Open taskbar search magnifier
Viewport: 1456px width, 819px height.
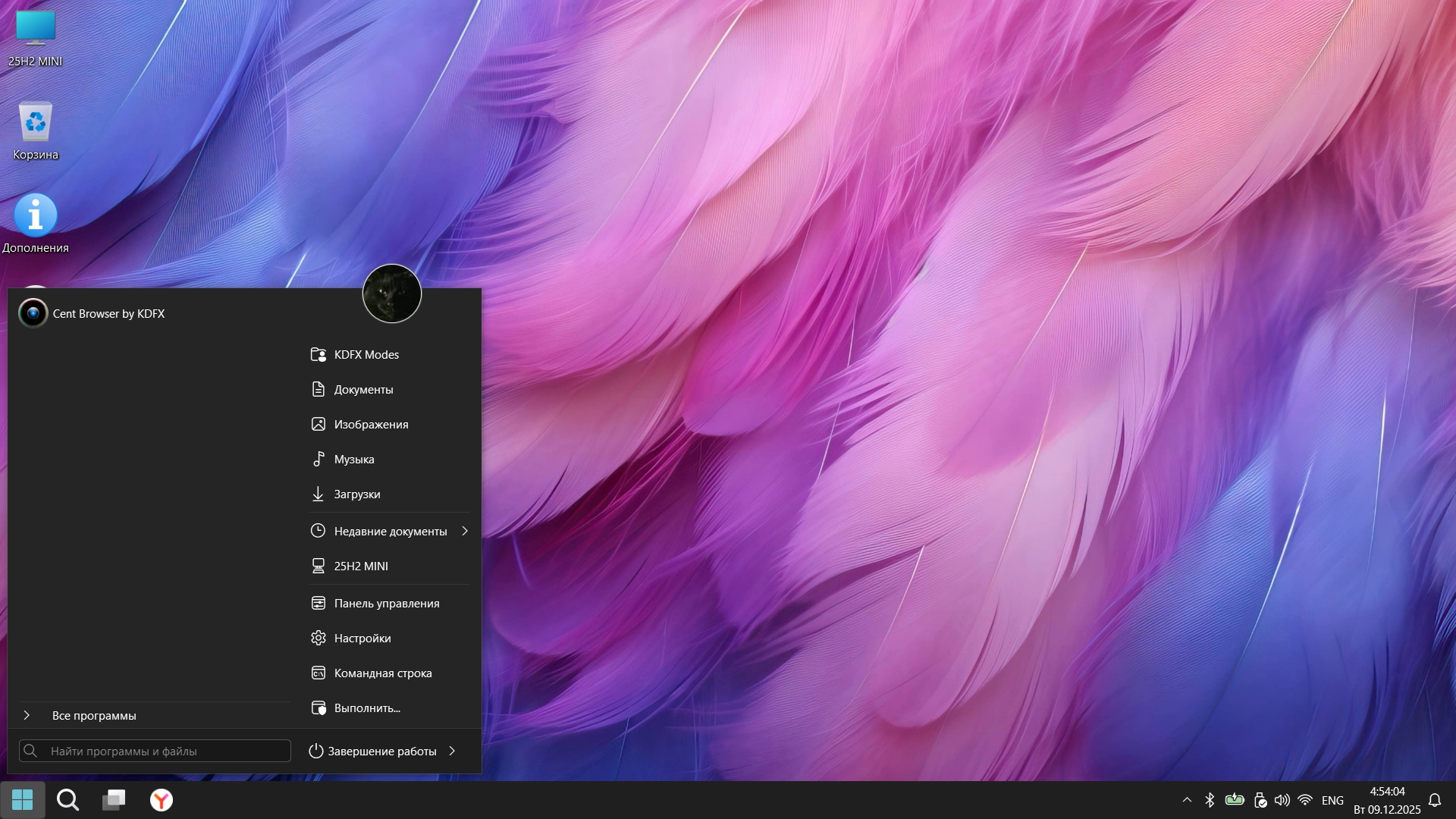click(68, 799)
